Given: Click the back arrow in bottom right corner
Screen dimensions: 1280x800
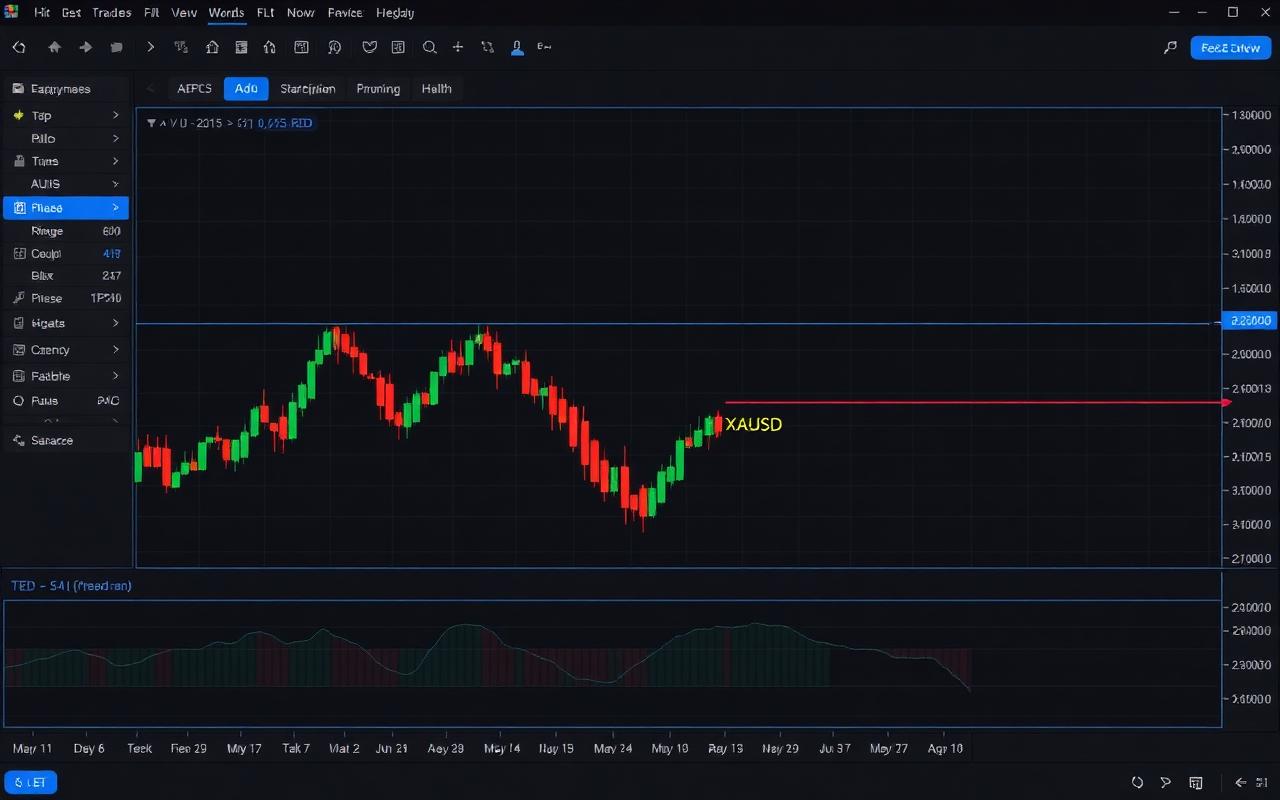Looking at the screenshot, I should coord(1241,783).
